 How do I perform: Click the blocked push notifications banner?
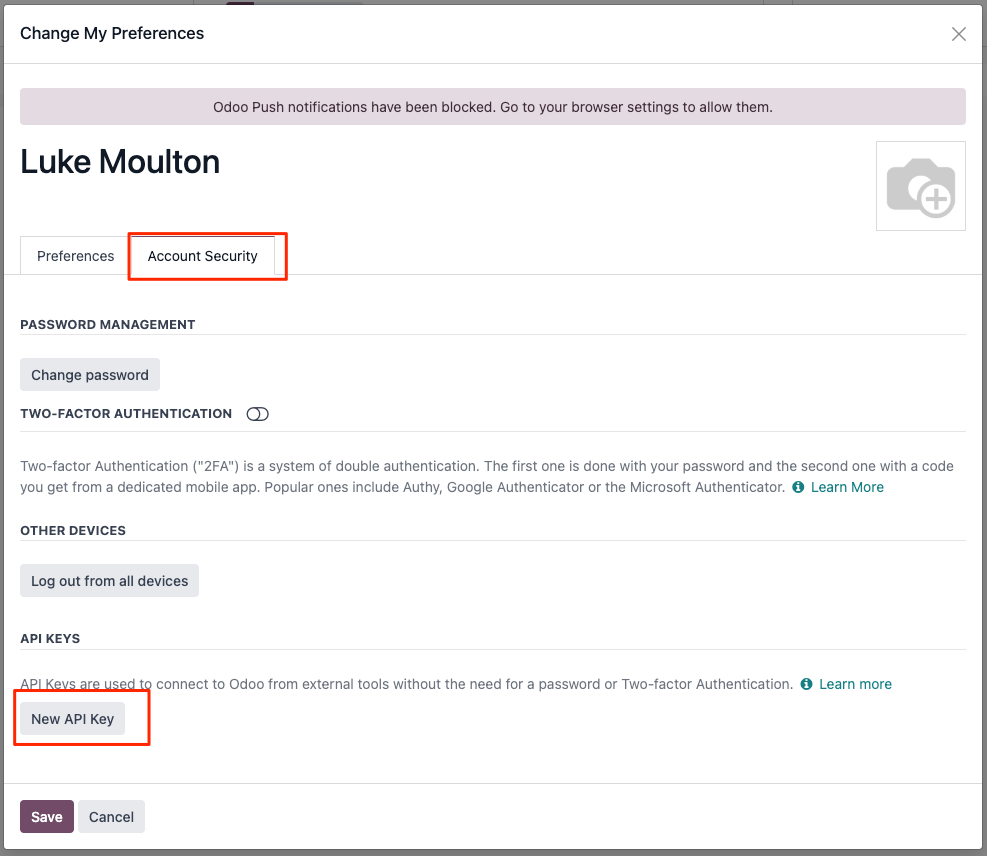(x=493, y=106)
